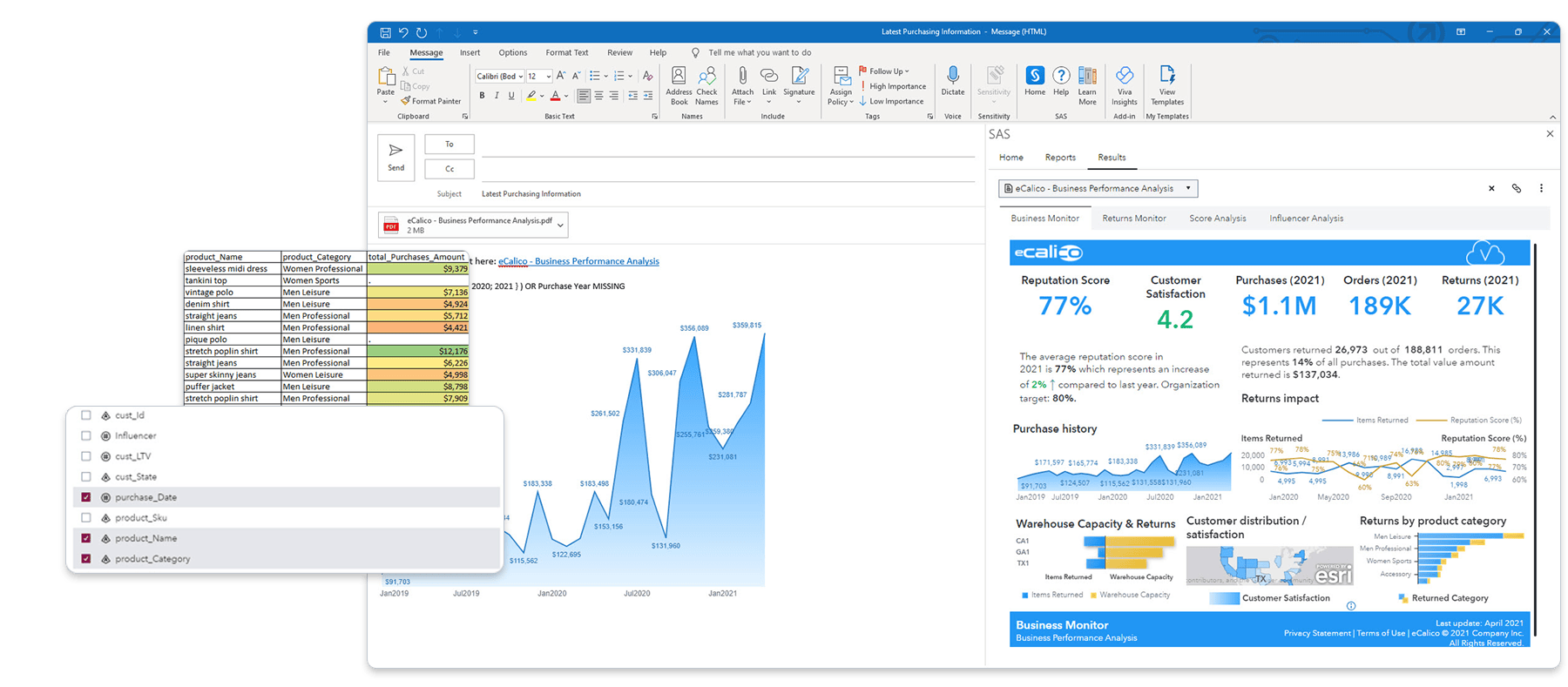1568x687 pixels.
Task: Align text to the right
Action: pyautogui.click(x=614, y=96)
